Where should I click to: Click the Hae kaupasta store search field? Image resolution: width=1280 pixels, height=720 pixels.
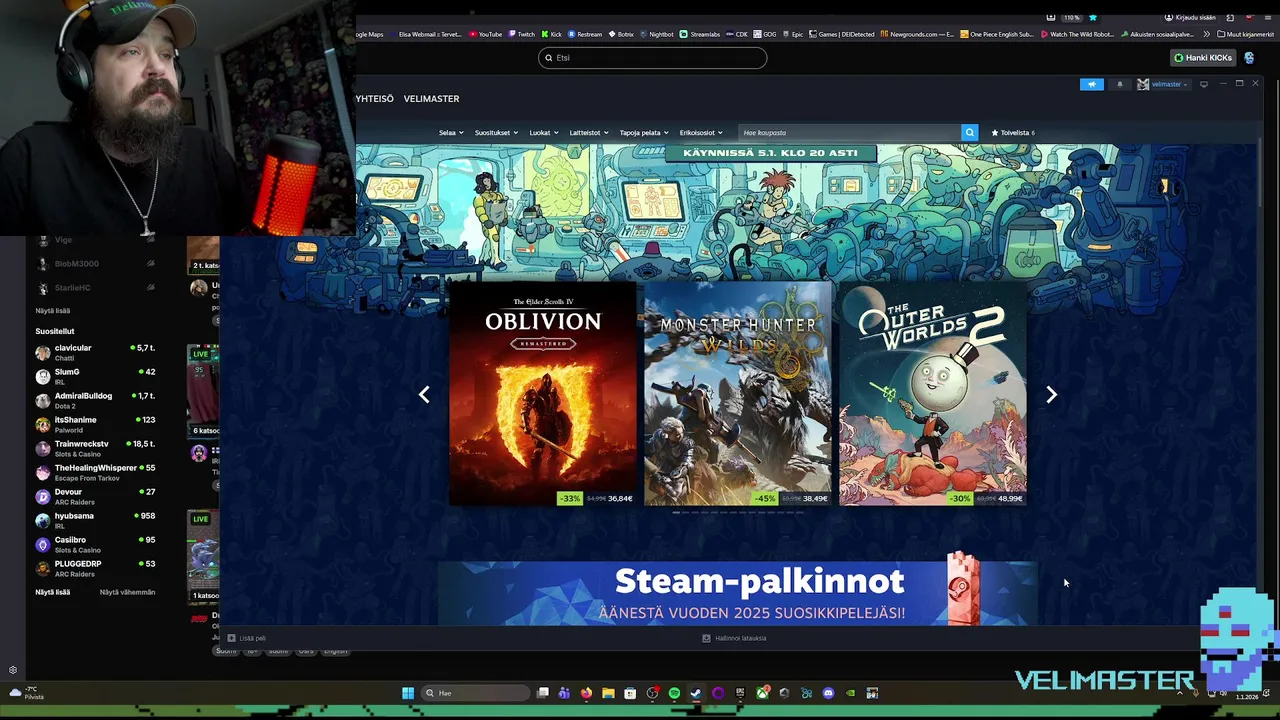point(849,132)
